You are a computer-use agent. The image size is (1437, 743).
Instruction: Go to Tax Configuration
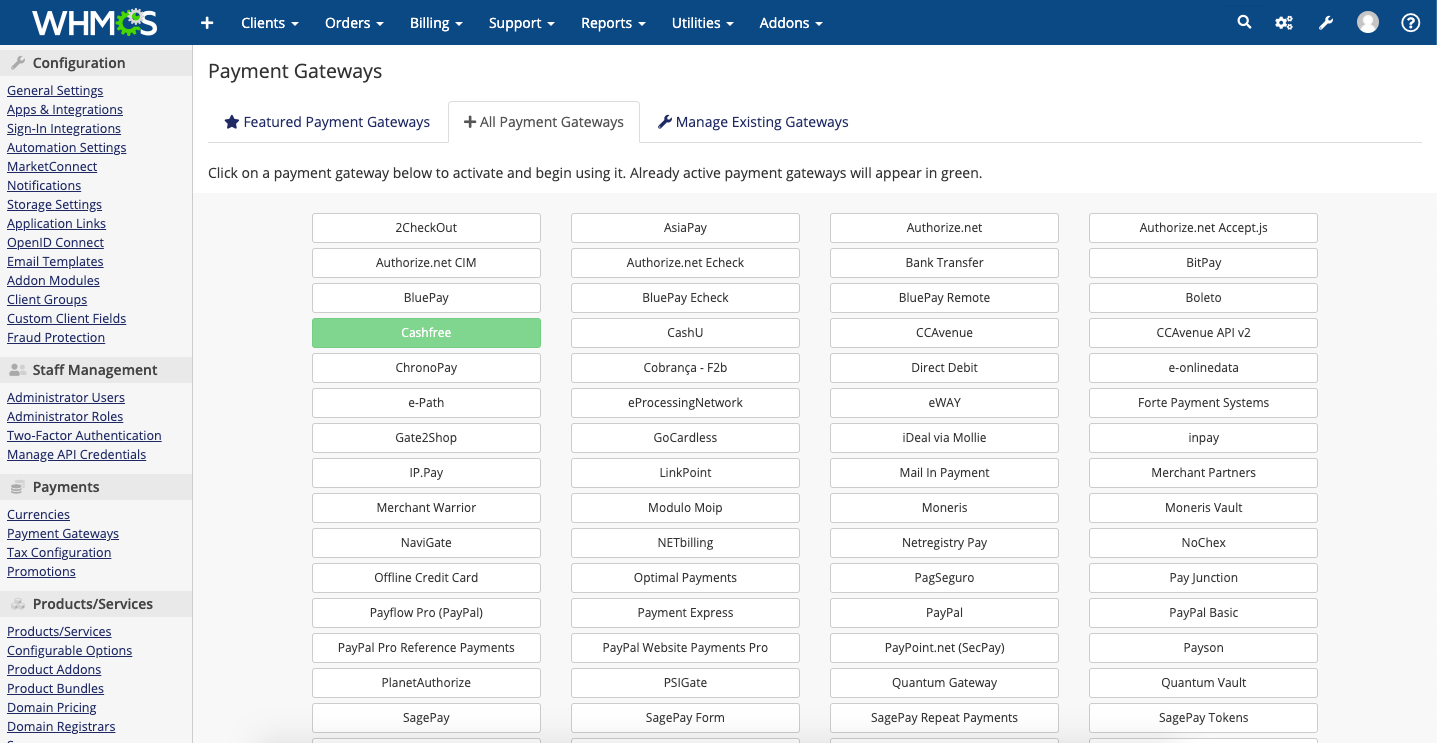pos(59,552)
